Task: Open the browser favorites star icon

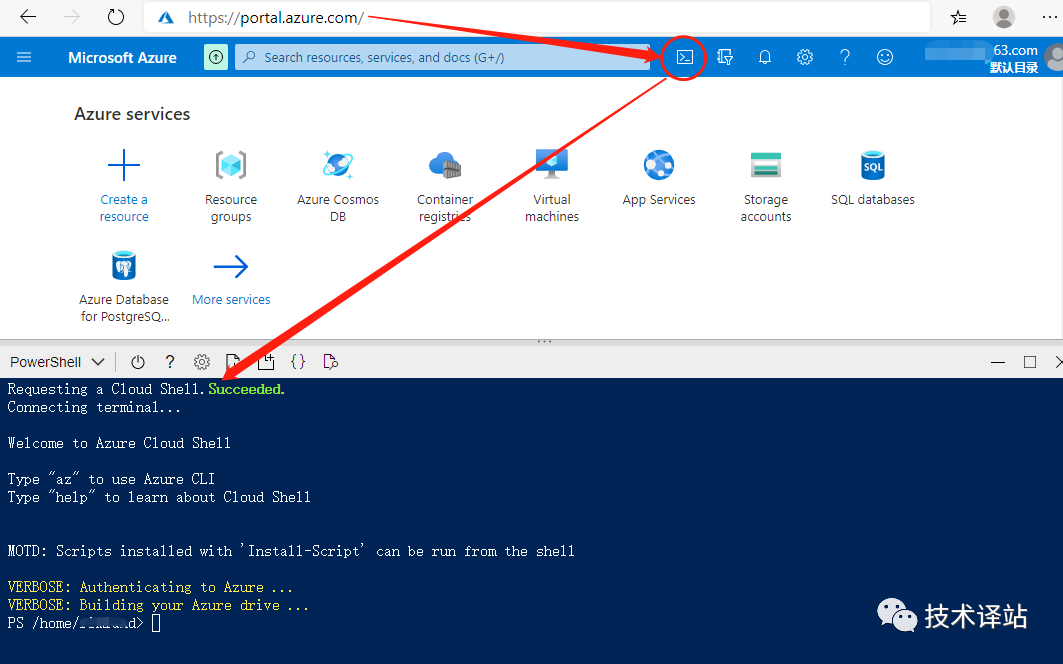Action: 959,18
